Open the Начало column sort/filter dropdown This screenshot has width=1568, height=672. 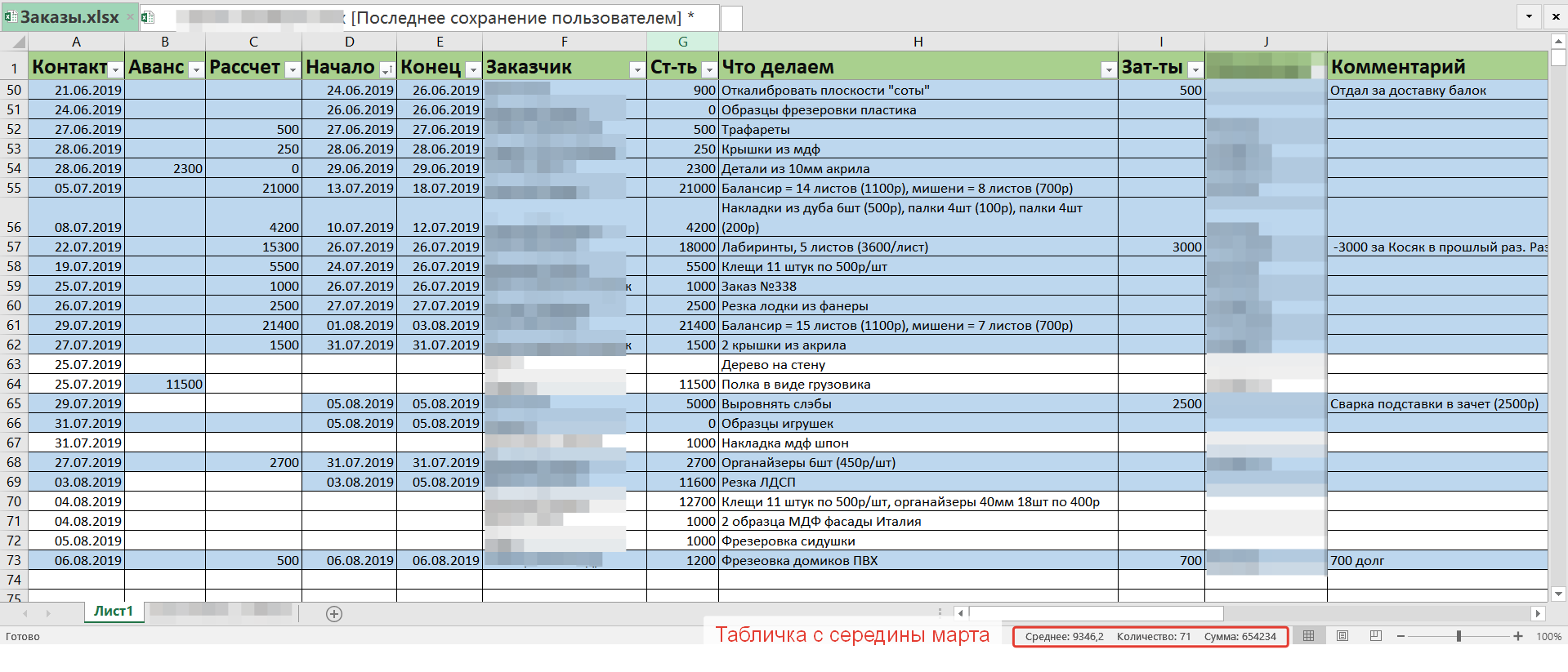point(387,69)
